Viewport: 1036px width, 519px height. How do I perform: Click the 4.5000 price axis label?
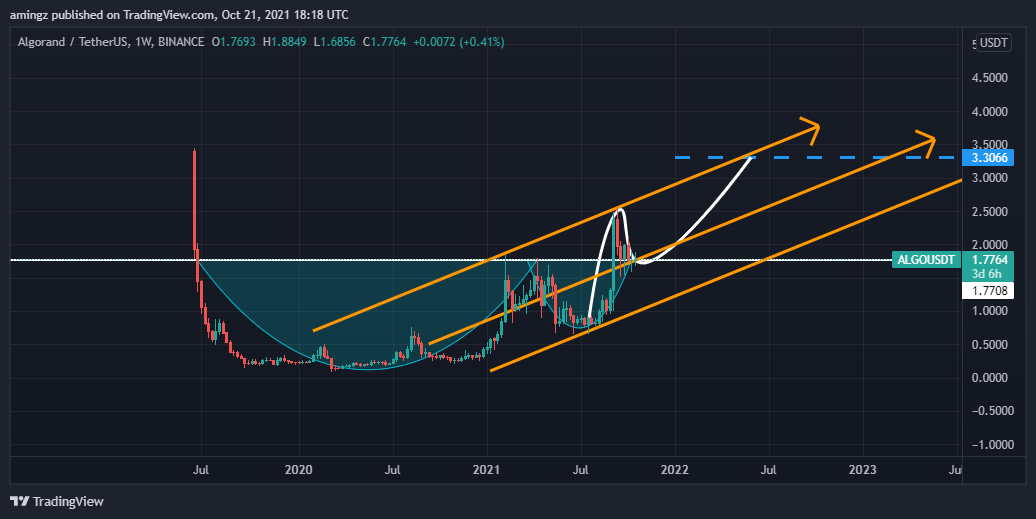tap(990, 78)
